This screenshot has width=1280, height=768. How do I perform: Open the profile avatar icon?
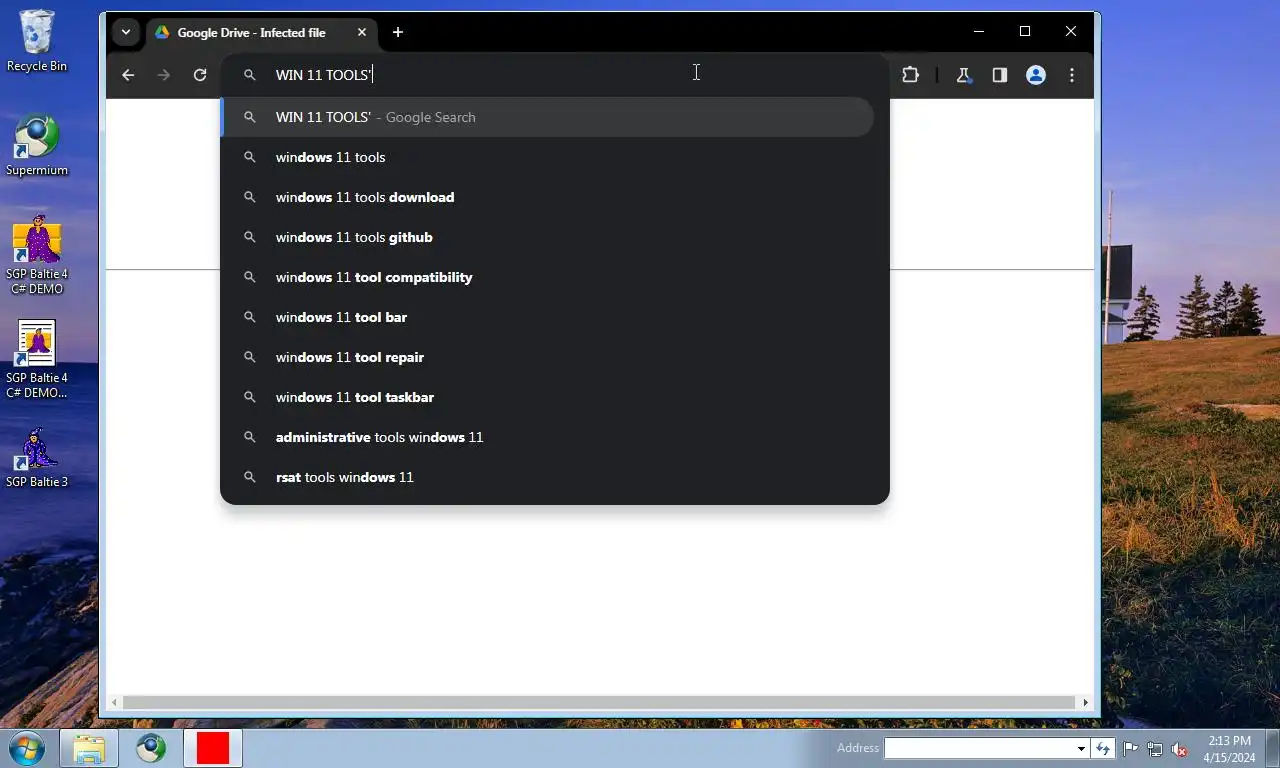pyautogui.click(x=1036, y=75)
